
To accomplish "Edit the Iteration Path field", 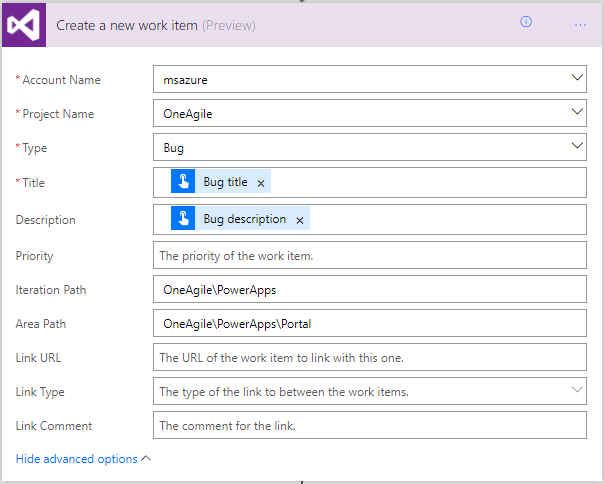I will pyautogui.click(x=370, y=290).
